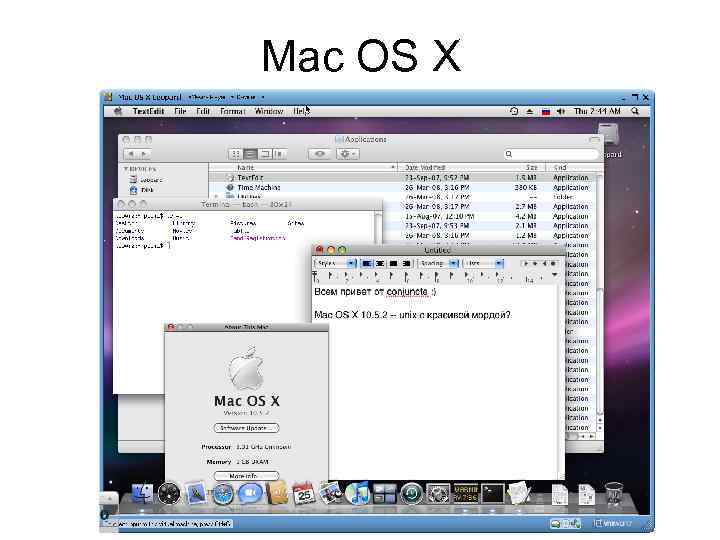Expand Utilities folder in Applications list
Screen dimensions: 720x540
point(217,197)
